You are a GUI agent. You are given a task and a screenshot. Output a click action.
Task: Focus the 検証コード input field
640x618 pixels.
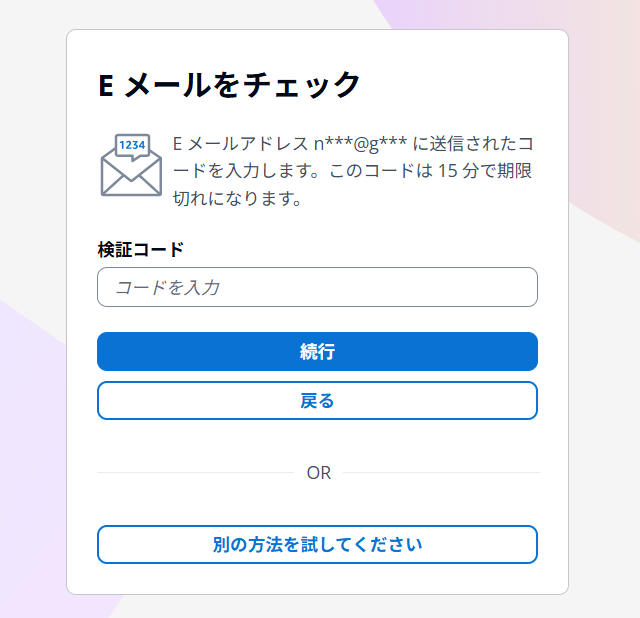[x=317, y=287]
